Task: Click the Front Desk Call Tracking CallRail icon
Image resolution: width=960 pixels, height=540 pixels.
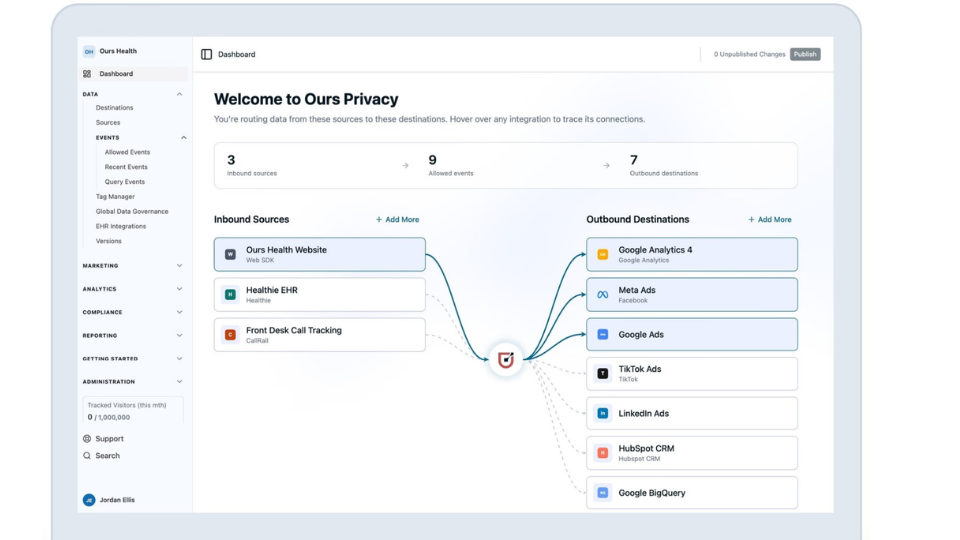Action: click(x=230, y=334)
